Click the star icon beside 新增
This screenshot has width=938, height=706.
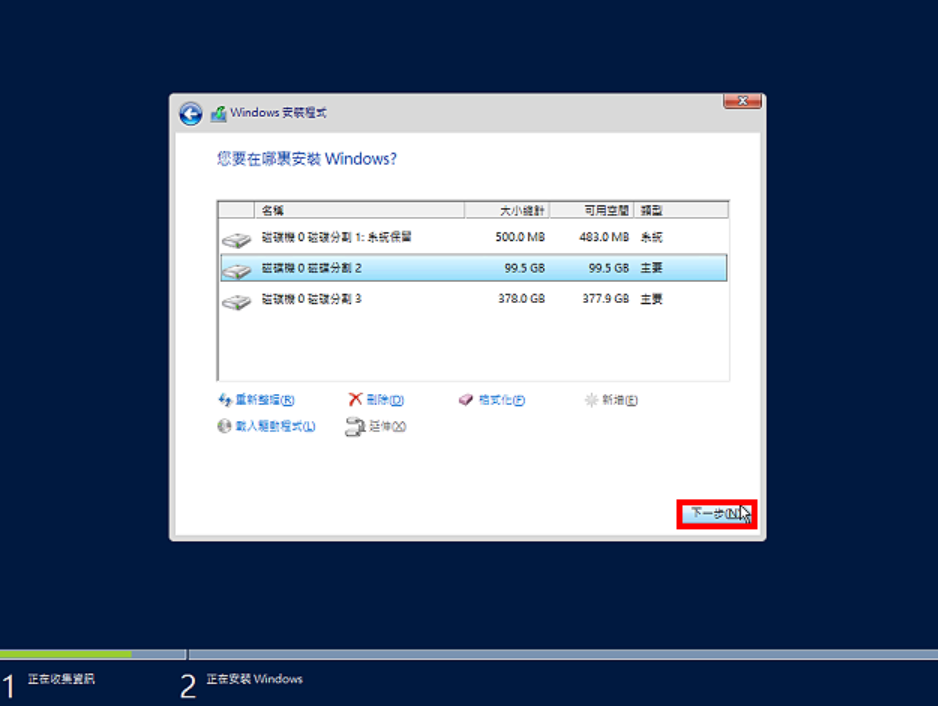[x=591, y=400]
